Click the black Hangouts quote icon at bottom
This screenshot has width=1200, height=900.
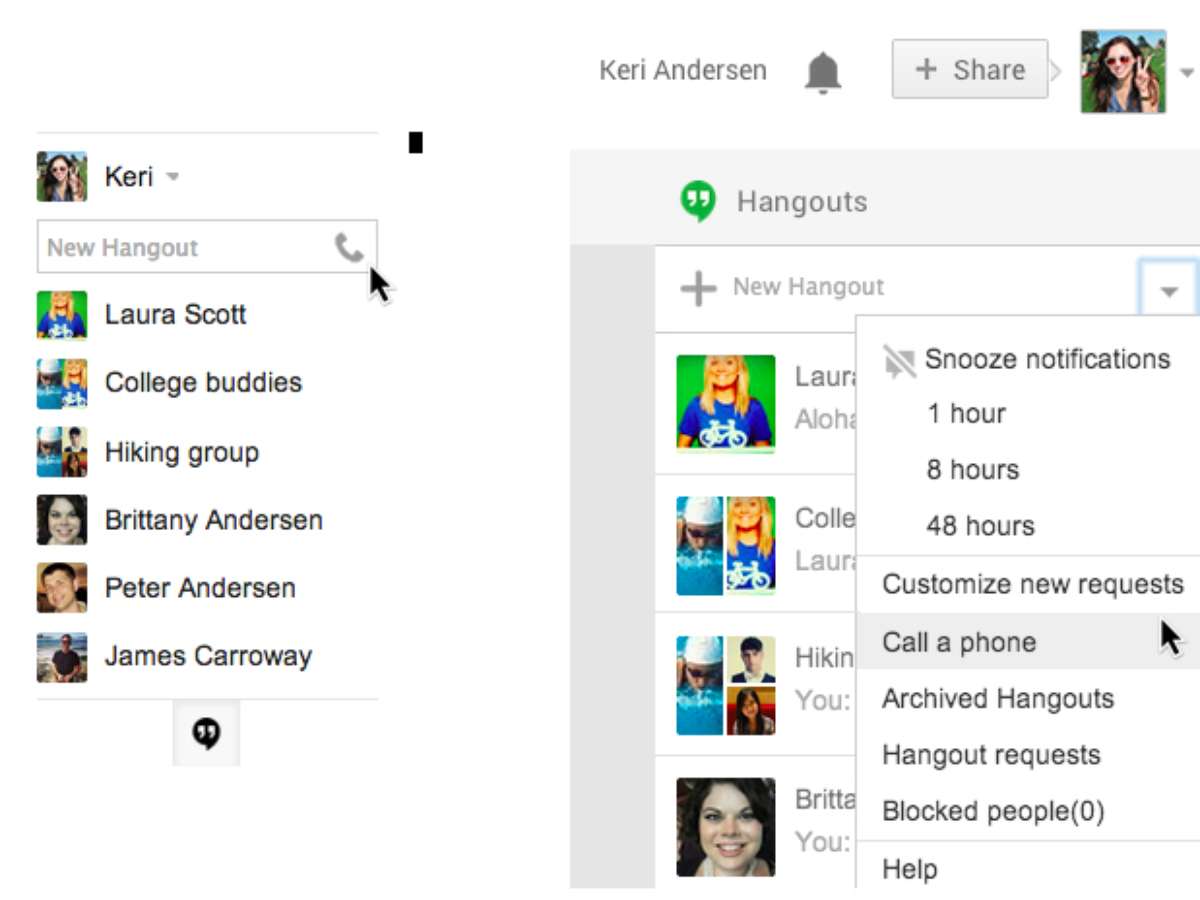[206, 733]
